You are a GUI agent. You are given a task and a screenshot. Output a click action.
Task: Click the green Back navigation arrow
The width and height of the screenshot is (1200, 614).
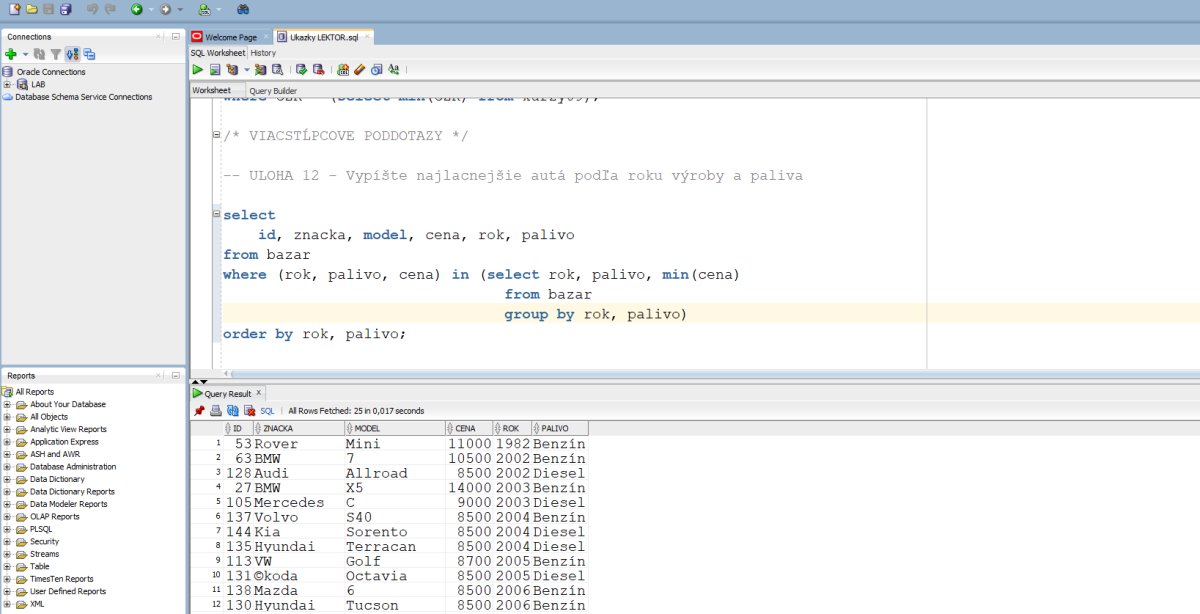136,9
